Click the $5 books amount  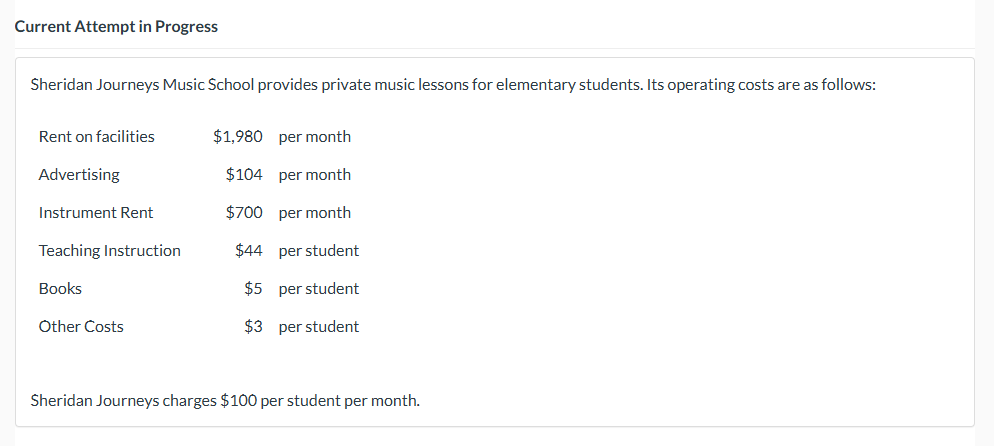tap(253, 288)
